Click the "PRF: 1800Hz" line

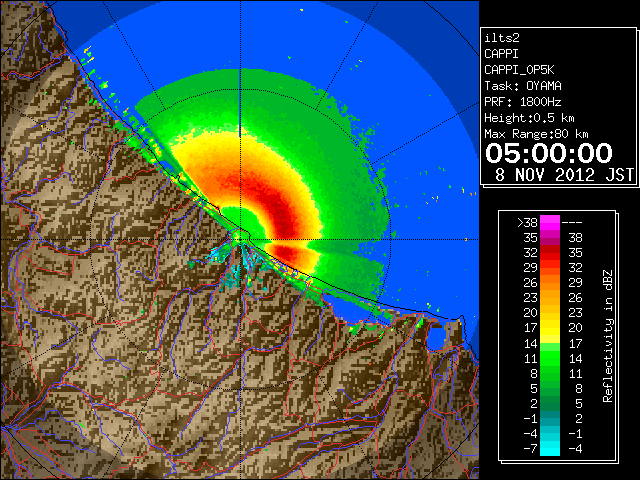(523, 102)
